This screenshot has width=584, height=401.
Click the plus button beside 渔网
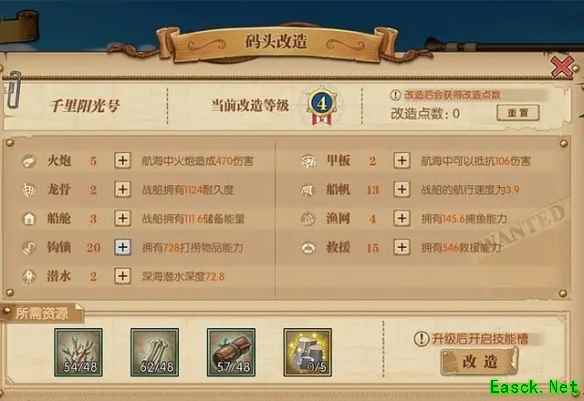(x=402, y=218)
